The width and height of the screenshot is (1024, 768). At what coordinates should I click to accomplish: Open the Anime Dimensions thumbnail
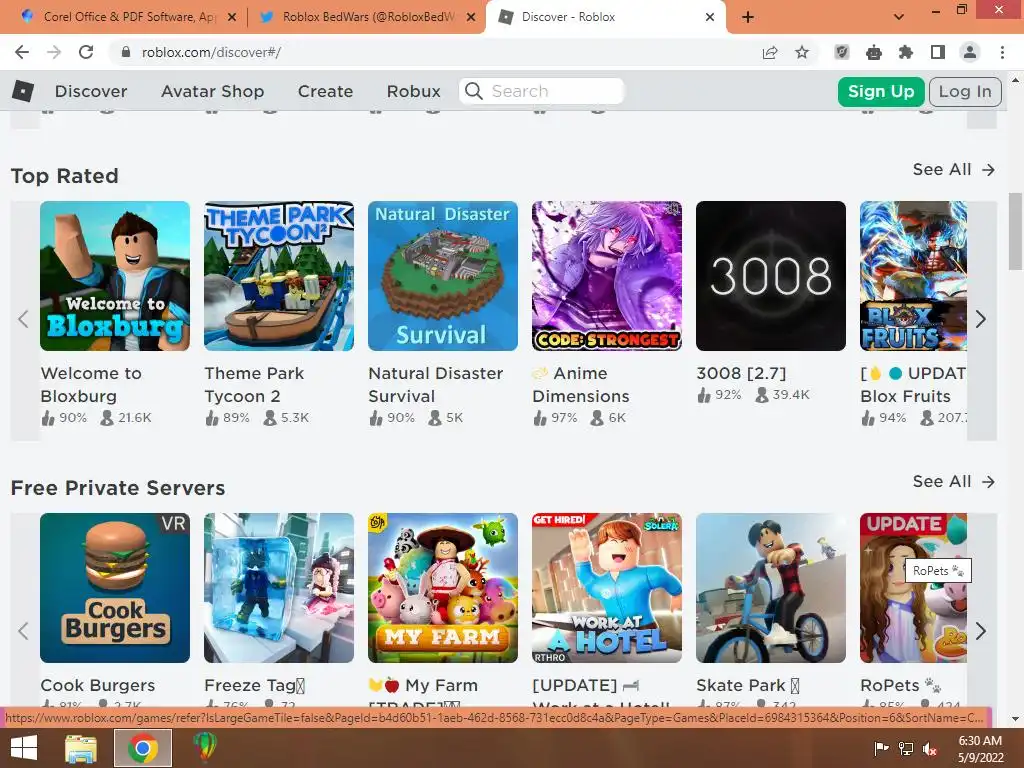point(607,276)
